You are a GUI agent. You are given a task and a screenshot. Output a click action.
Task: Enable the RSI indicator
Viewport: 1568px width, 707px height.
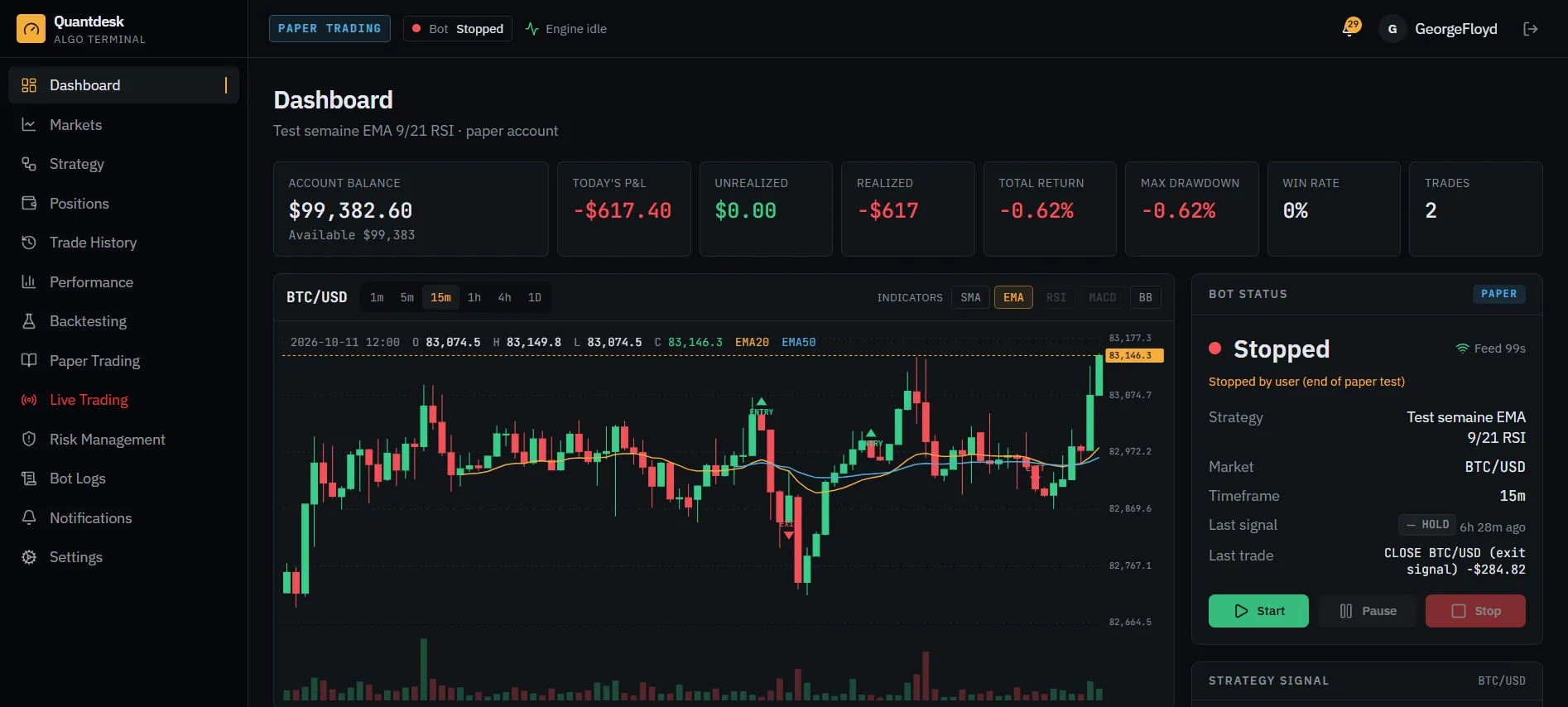[1056, 297]
